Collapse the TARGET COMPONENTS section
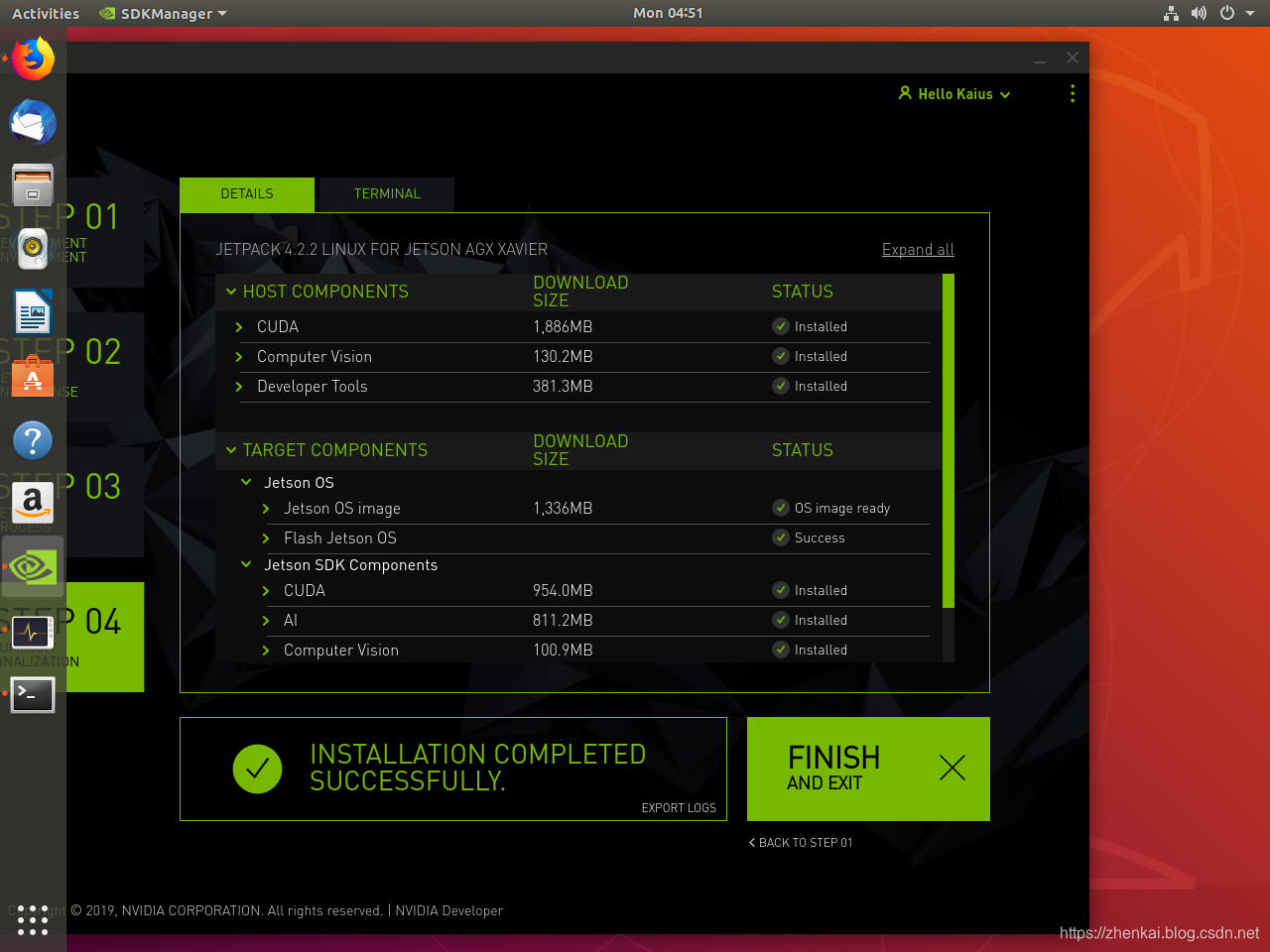Image resolution: width=1270 pixels, height=952 pixels. (231, 450)
